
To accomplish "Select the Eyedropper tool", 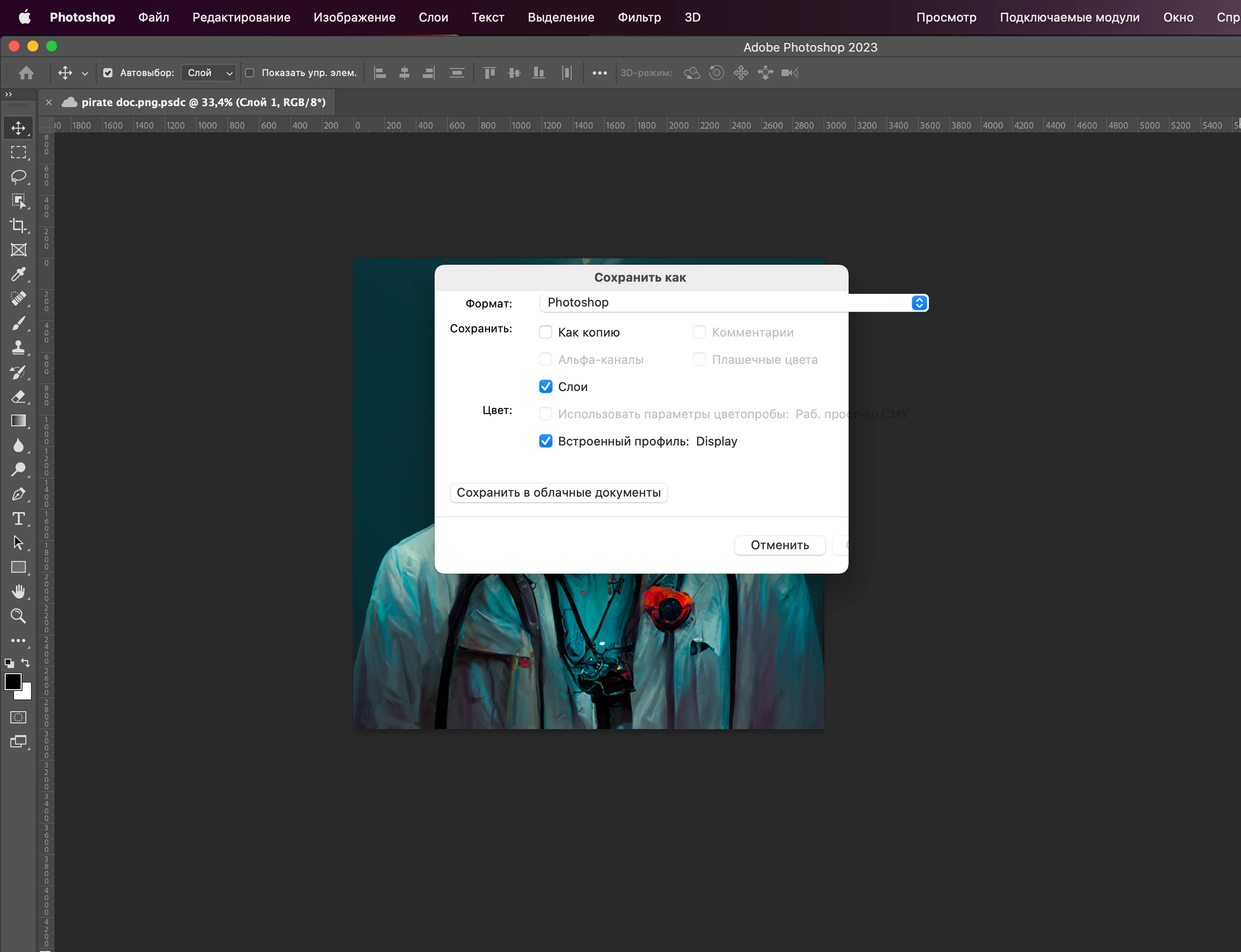I will (x=18, y=274).
